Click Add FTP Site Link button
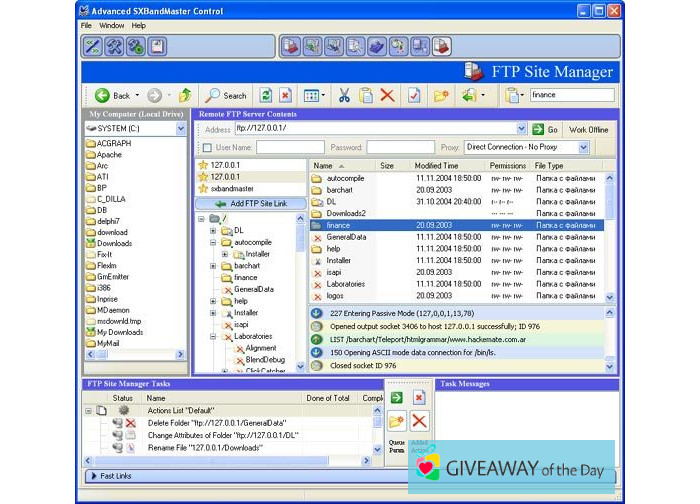Viewport: 700px width, 504px height. pyautogui.click(x=251, y=204)
